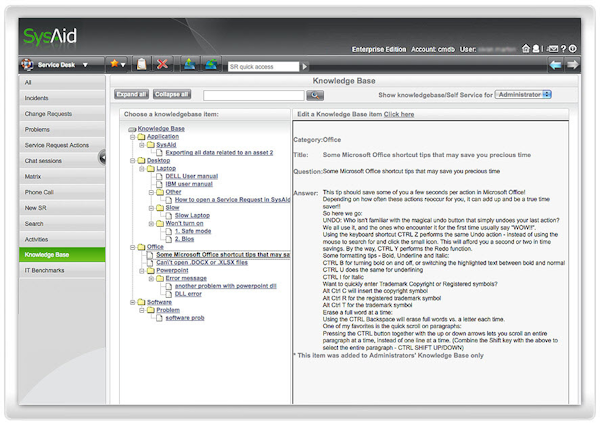The height and width of the screenshot is (425, 600).
Task: Open the '1. Safe mode' item
Action: 193,231
